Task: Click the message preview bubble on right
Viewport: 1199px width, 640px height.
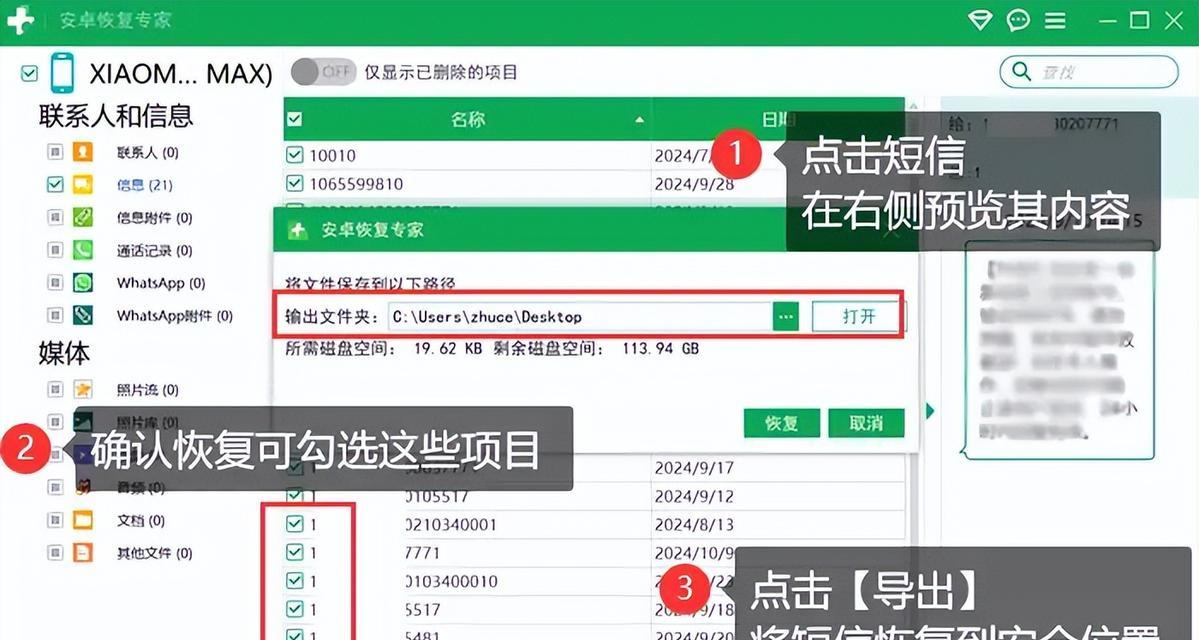Action: tap(1060, 351)
